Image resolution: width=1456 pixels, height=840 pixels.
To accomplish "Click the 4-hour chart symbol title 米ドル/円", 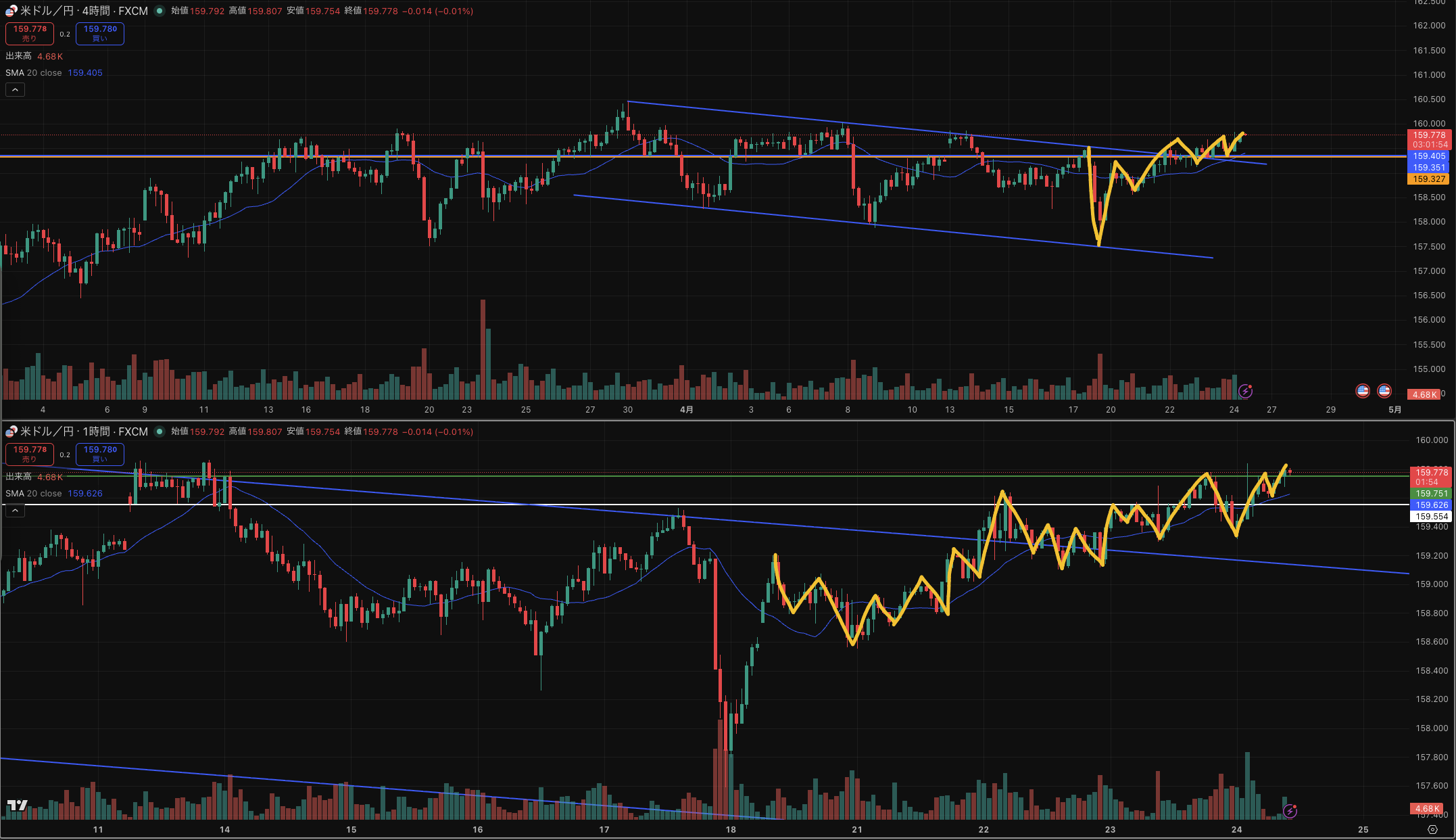I will [47, 11].
